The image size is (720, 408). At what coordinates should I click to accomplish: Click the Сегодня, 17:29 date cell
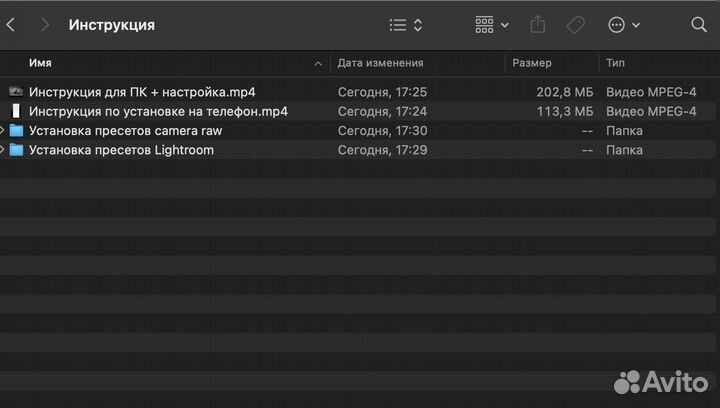382,150
